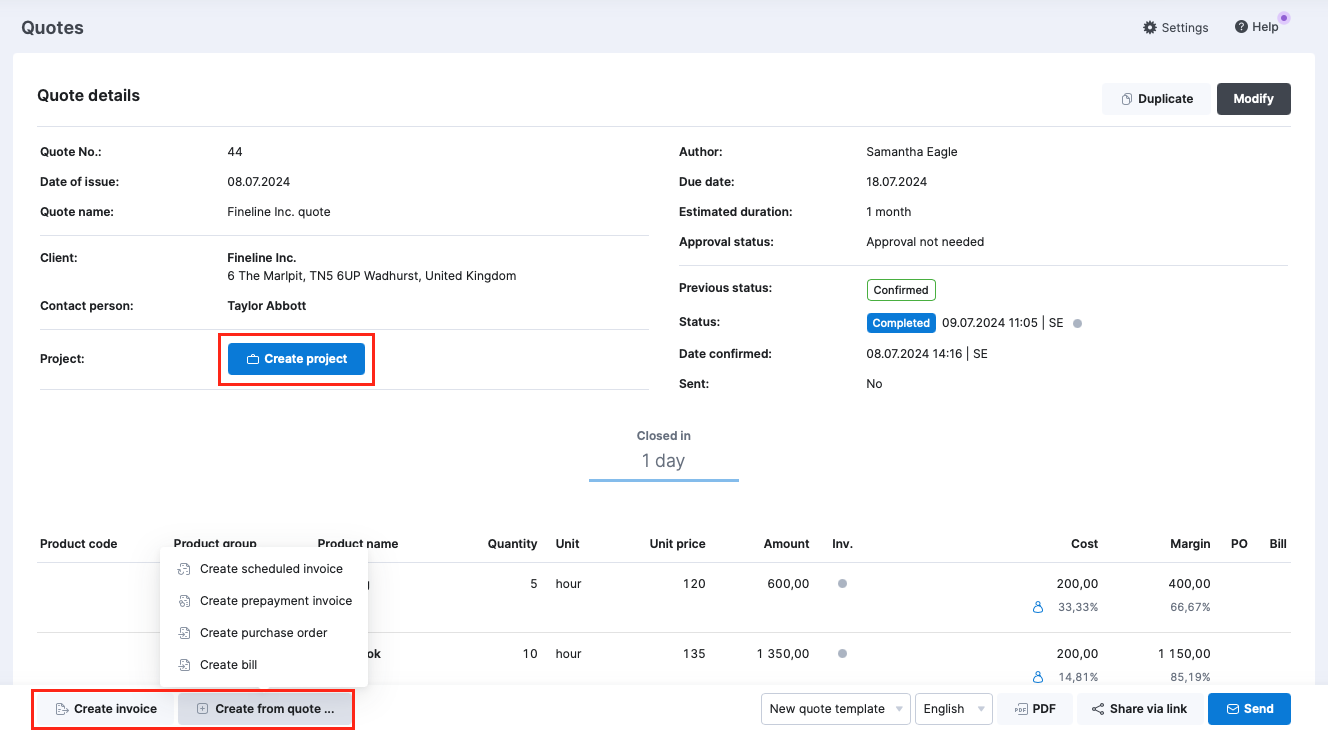Click the Product code column header
The image size is (1328, 731).
coord(79,544)
